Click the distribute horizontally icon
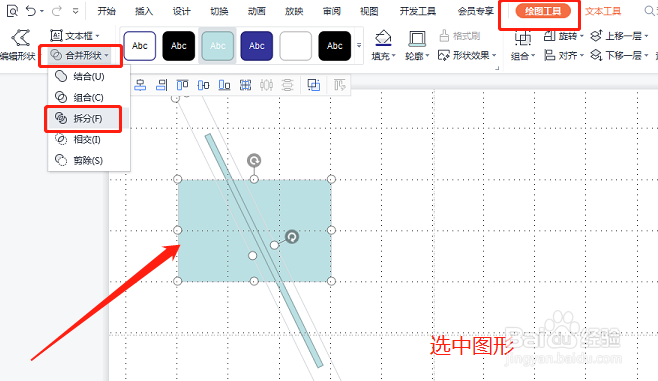 (266, 85)
